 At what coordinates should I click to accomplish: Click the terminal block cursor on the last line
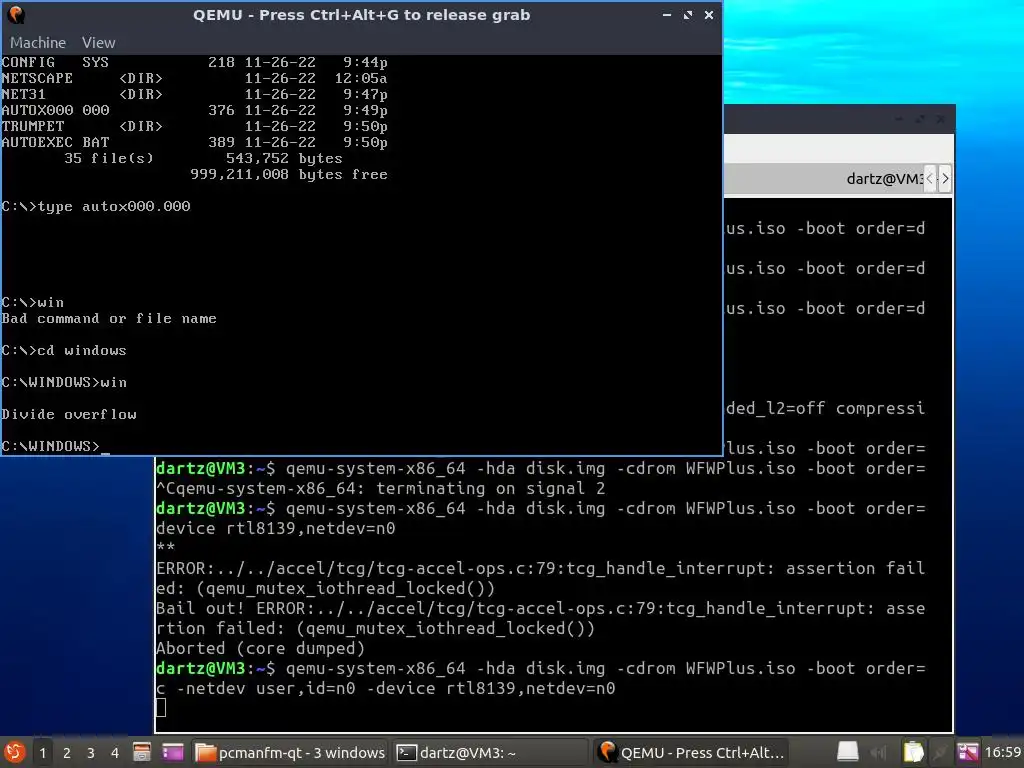161,708
